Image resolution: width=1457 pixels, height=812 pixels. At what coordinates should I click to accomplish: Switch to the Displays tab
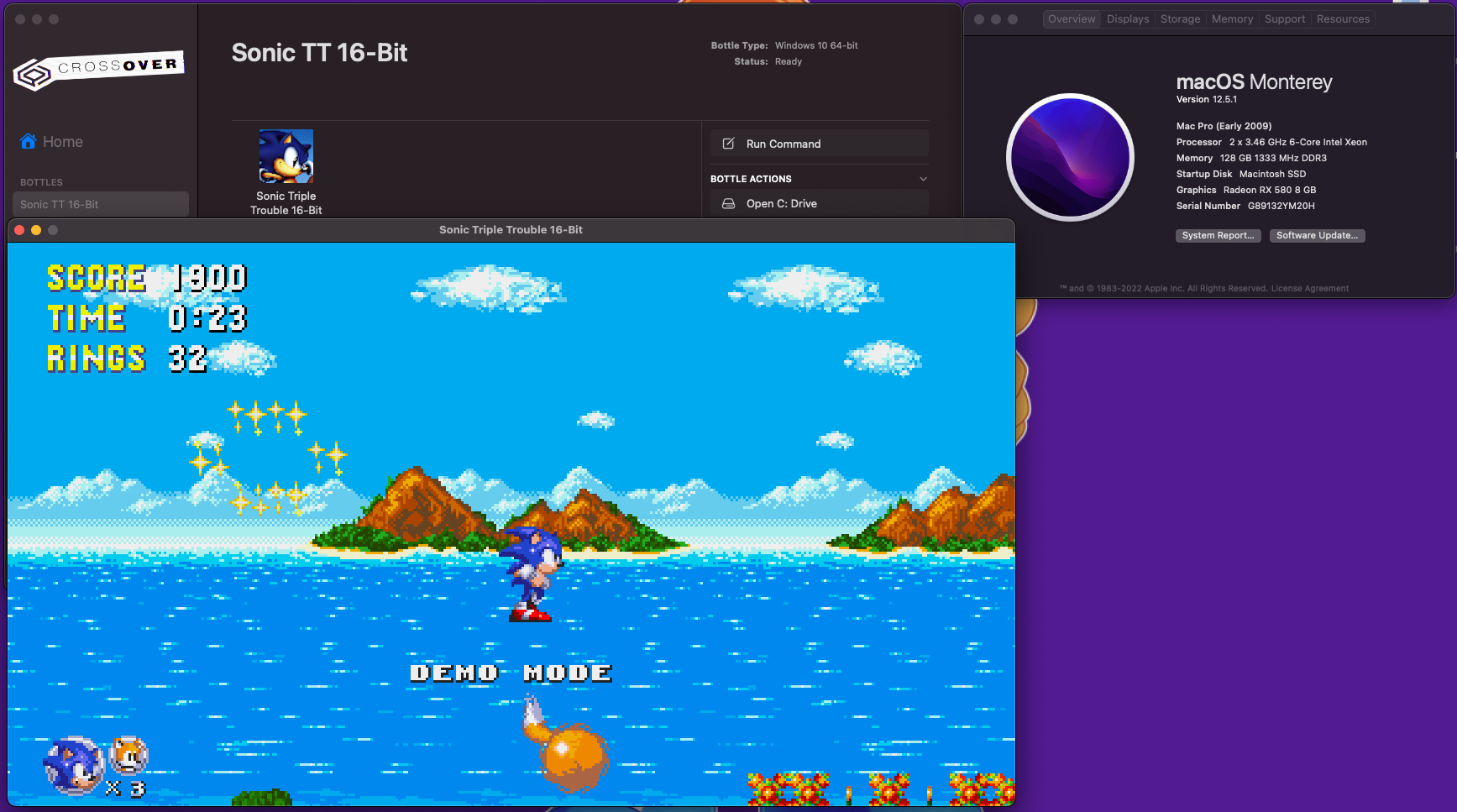pos(1127,18)
